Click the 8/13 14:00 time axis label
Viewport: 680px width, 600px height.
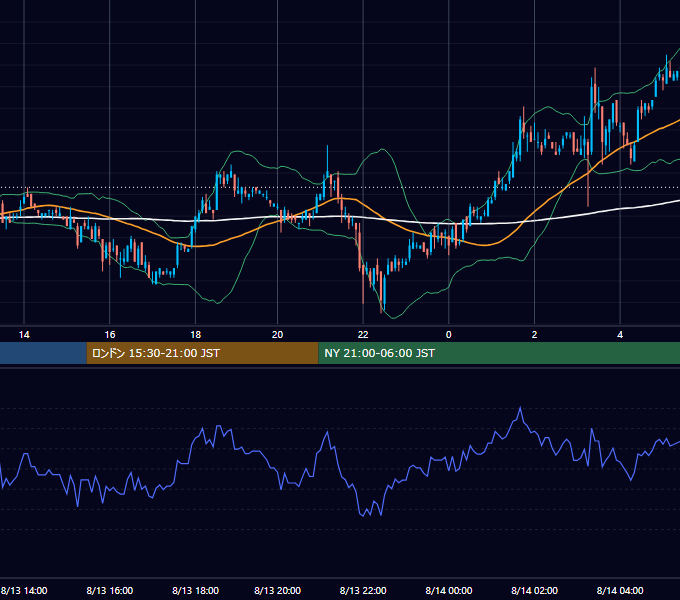click(24, 590)
